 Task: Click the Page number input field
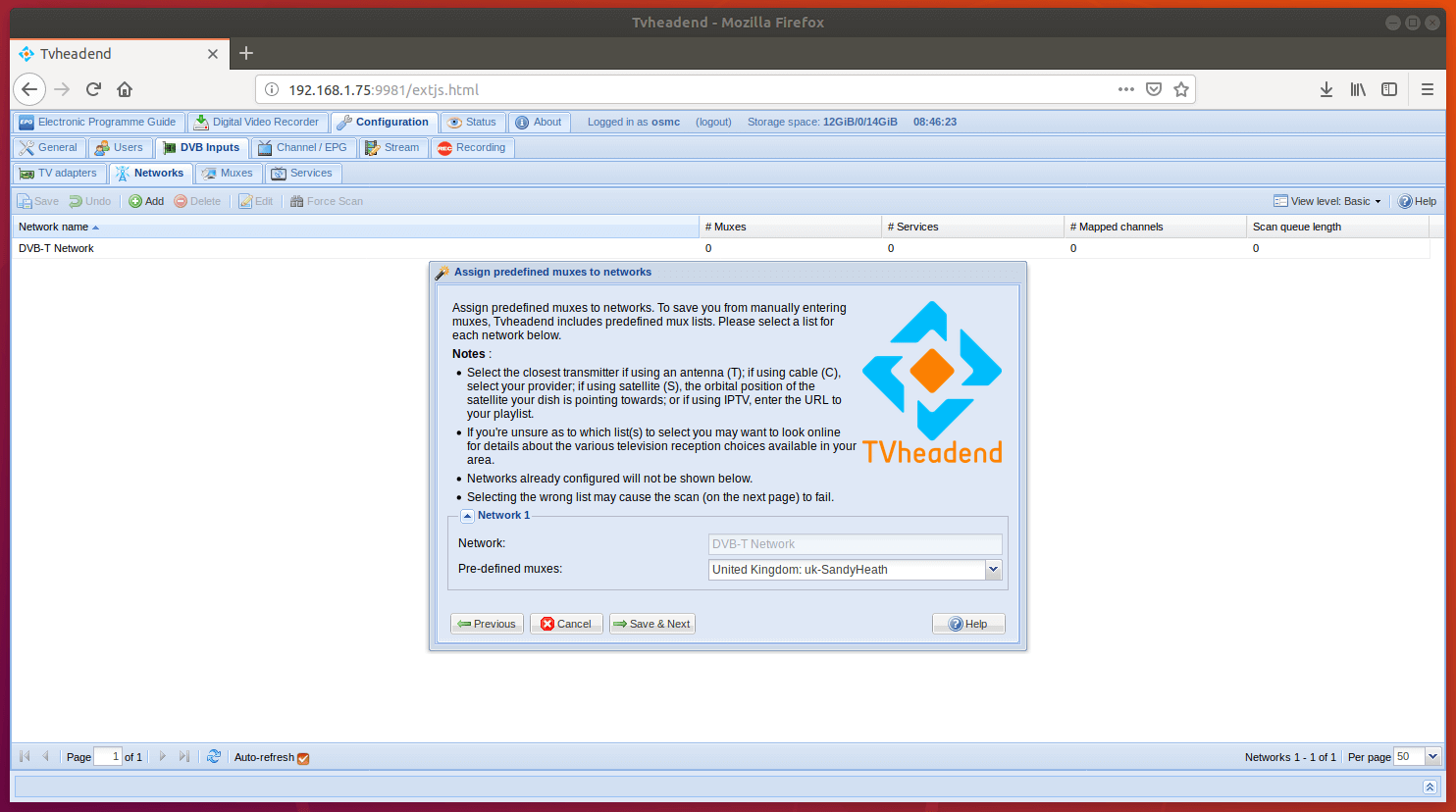pos(108,756)
